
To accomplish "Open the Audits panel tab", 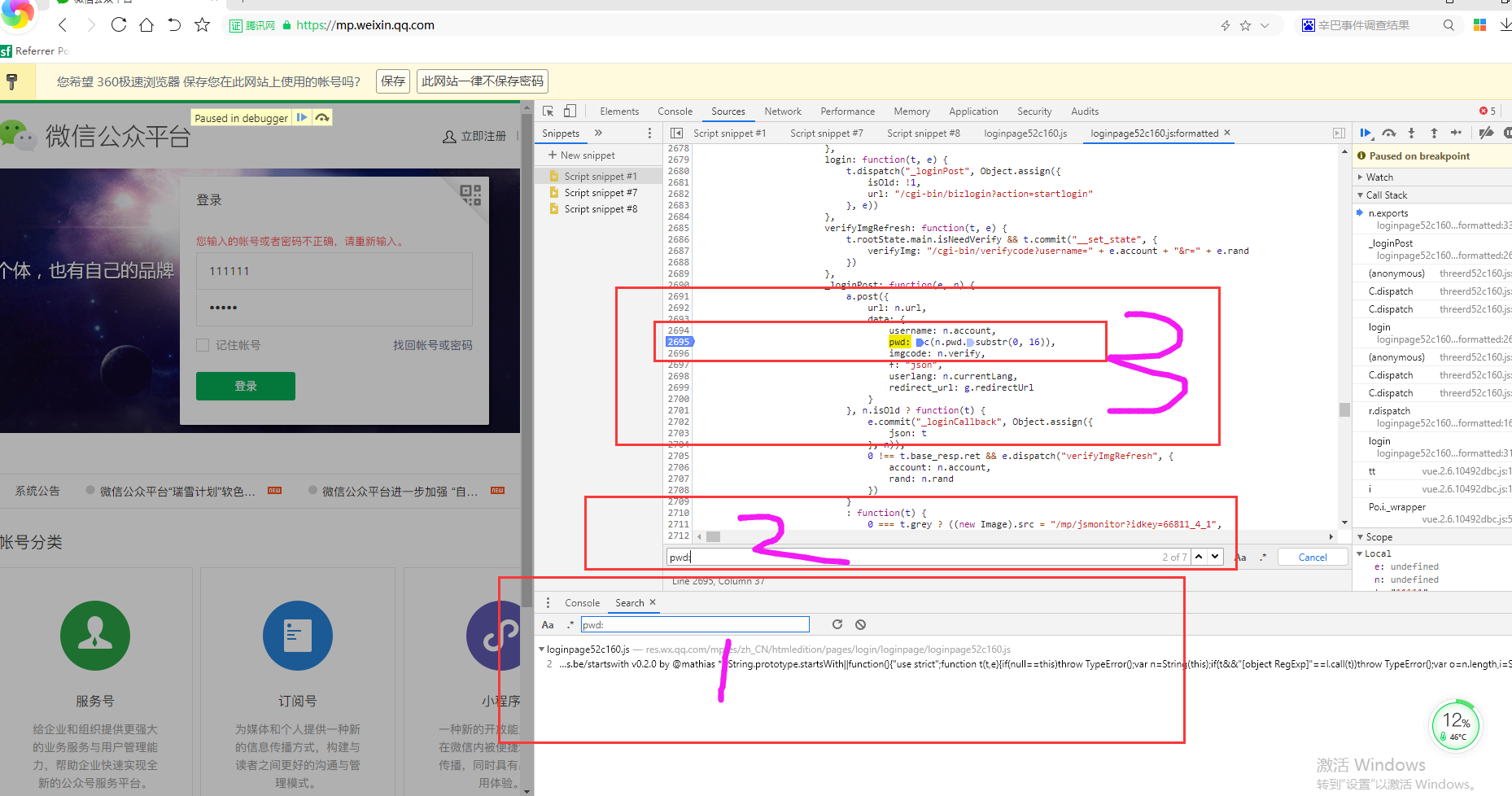I will [x=1085, y=112].
